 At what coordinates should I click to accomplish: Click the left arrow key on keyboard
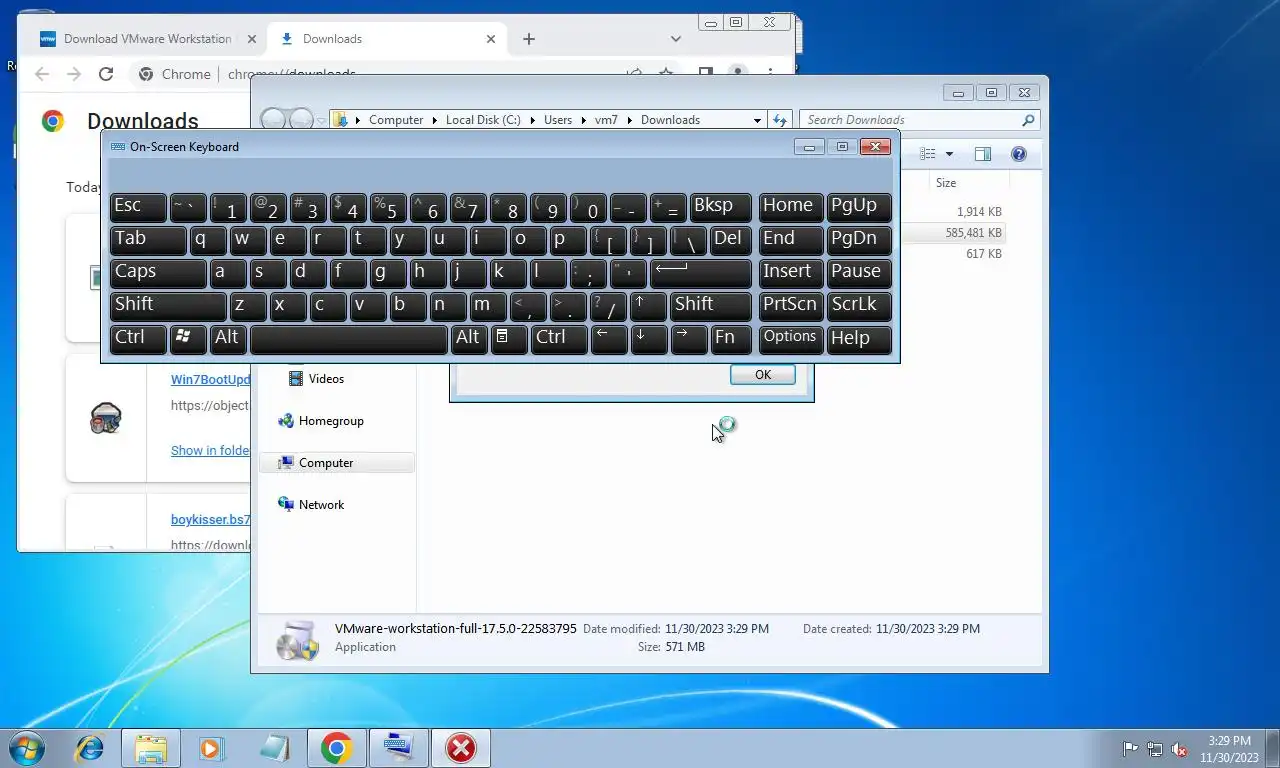click(609, 338)
